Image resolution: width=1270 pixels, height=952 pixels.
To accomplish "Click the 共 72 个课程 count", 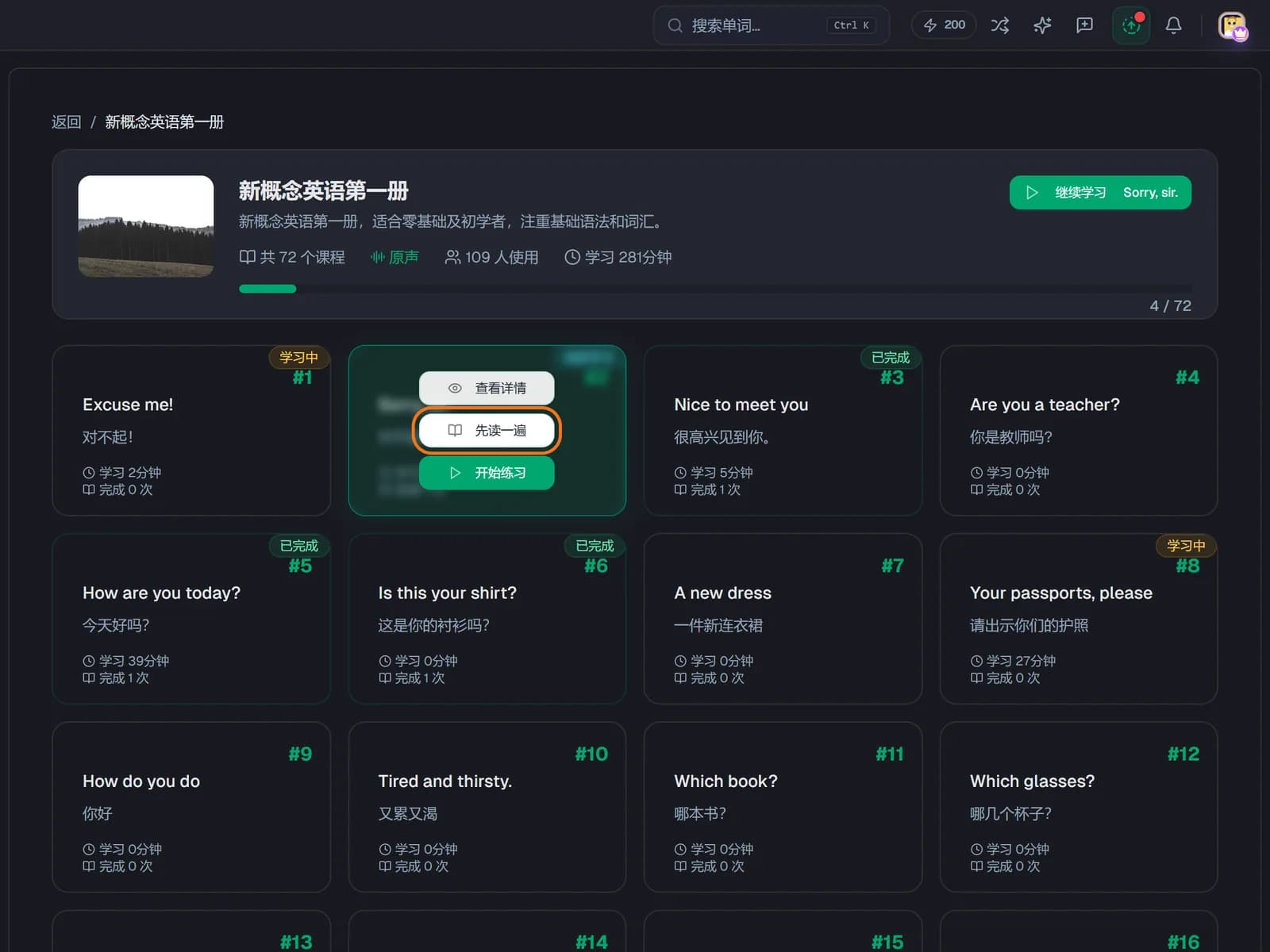I will (292, 257).
